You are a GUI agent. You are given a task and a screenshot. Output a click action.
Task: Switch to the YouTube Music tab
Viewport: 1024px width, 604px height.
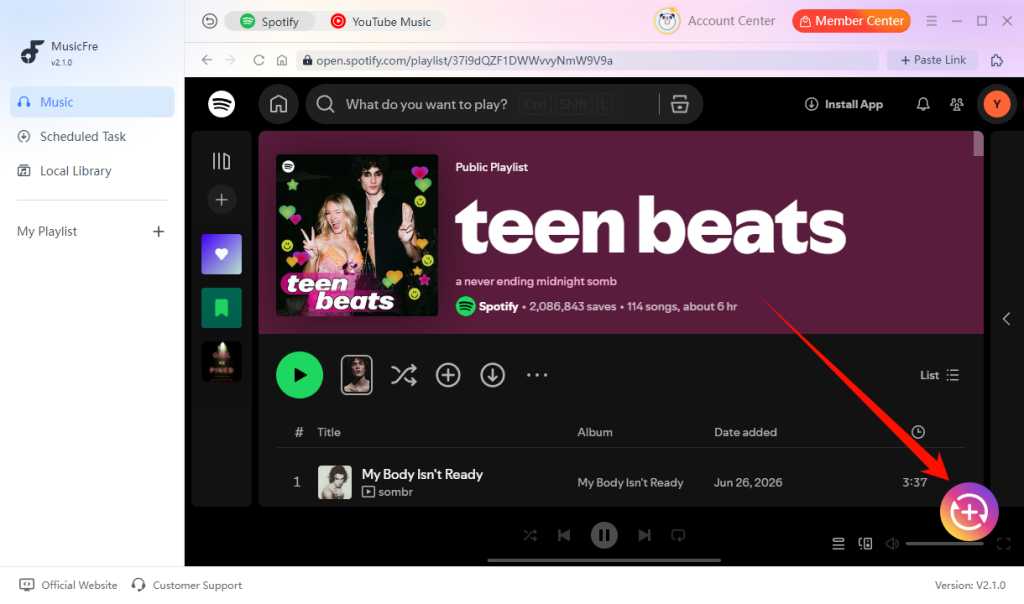pos(381,22)
